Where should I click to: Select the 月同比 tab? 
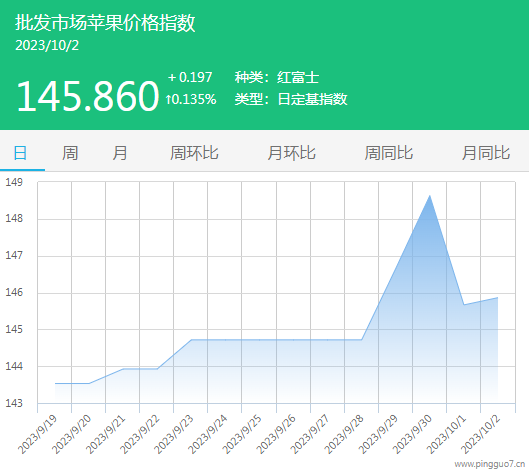[x=486, y=153]
